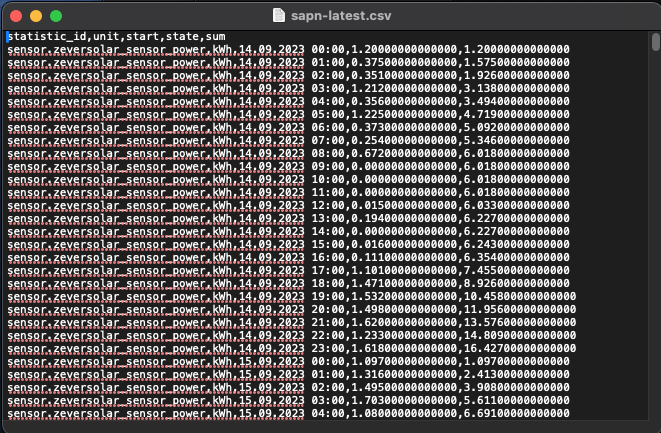Image resolution: width=661 pixels, height=433 pixels.
Task: Click the state value 0.37500000000000
Action: click(404, 62)
